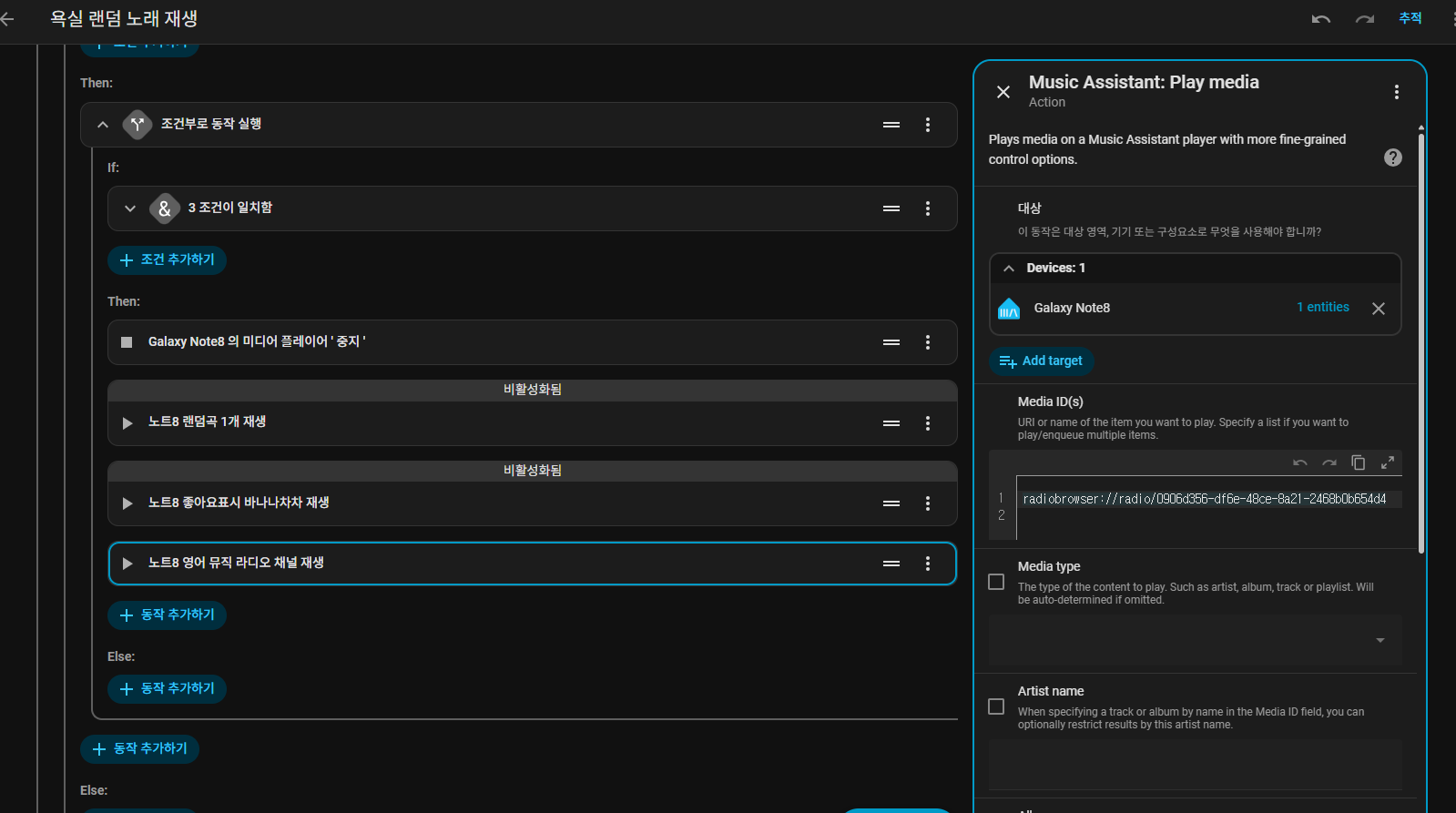Grab the drag handle of 조건부로 동작 실행
Image resolution: width=1456 pixels, height=813 pixels.
coord(891,125)
